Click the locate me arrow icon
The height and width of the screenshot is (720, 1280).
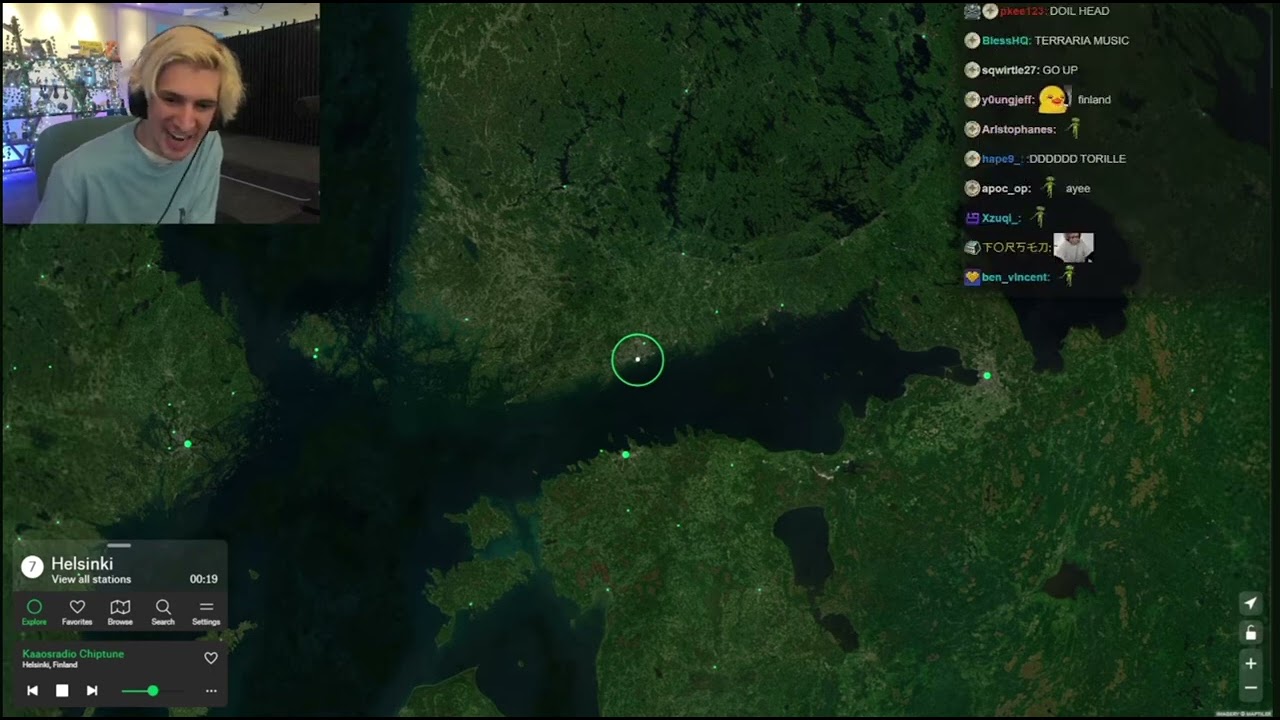pos(1250,603)
